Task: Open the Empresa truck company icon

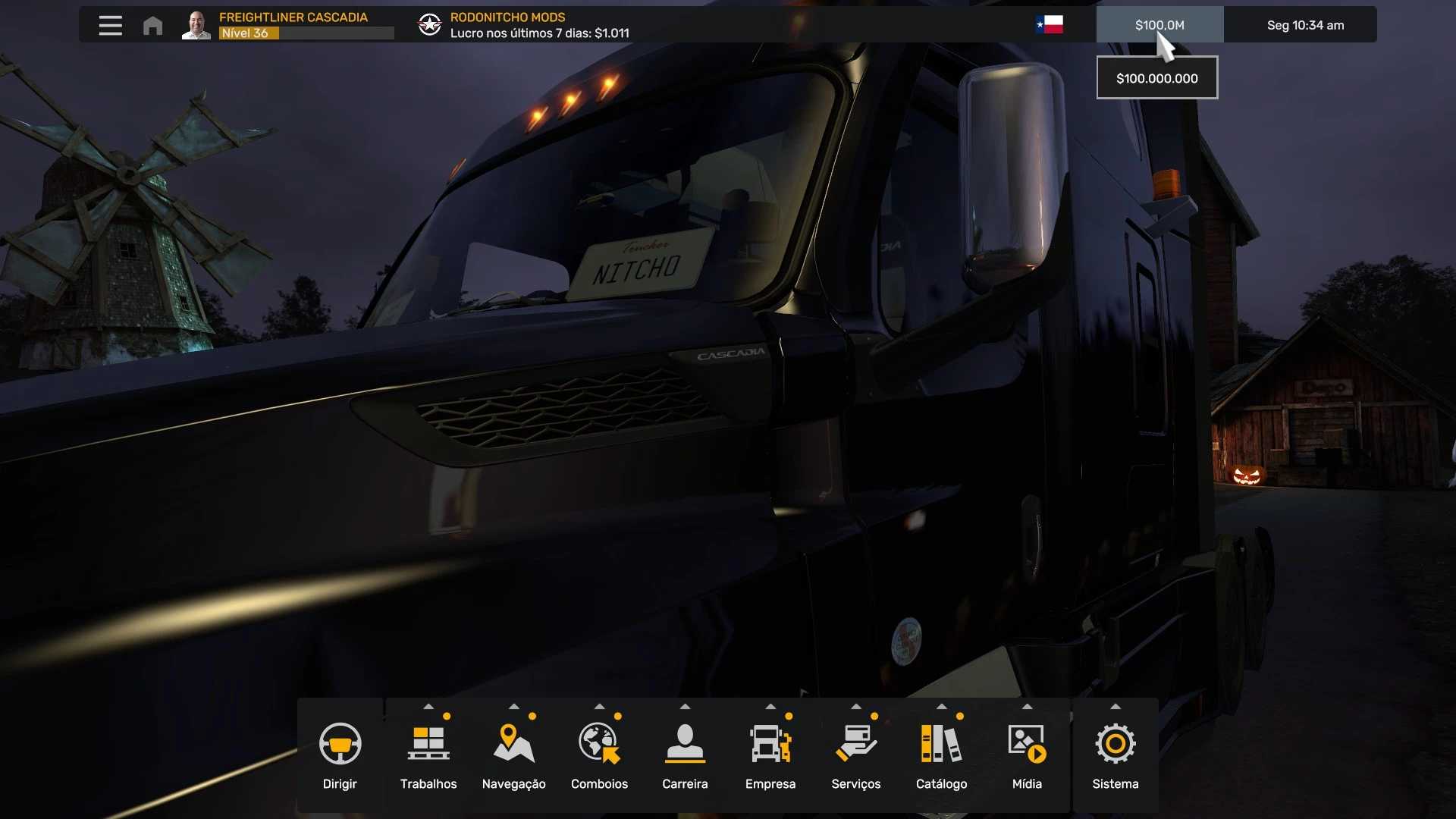Action: (770, 744)
